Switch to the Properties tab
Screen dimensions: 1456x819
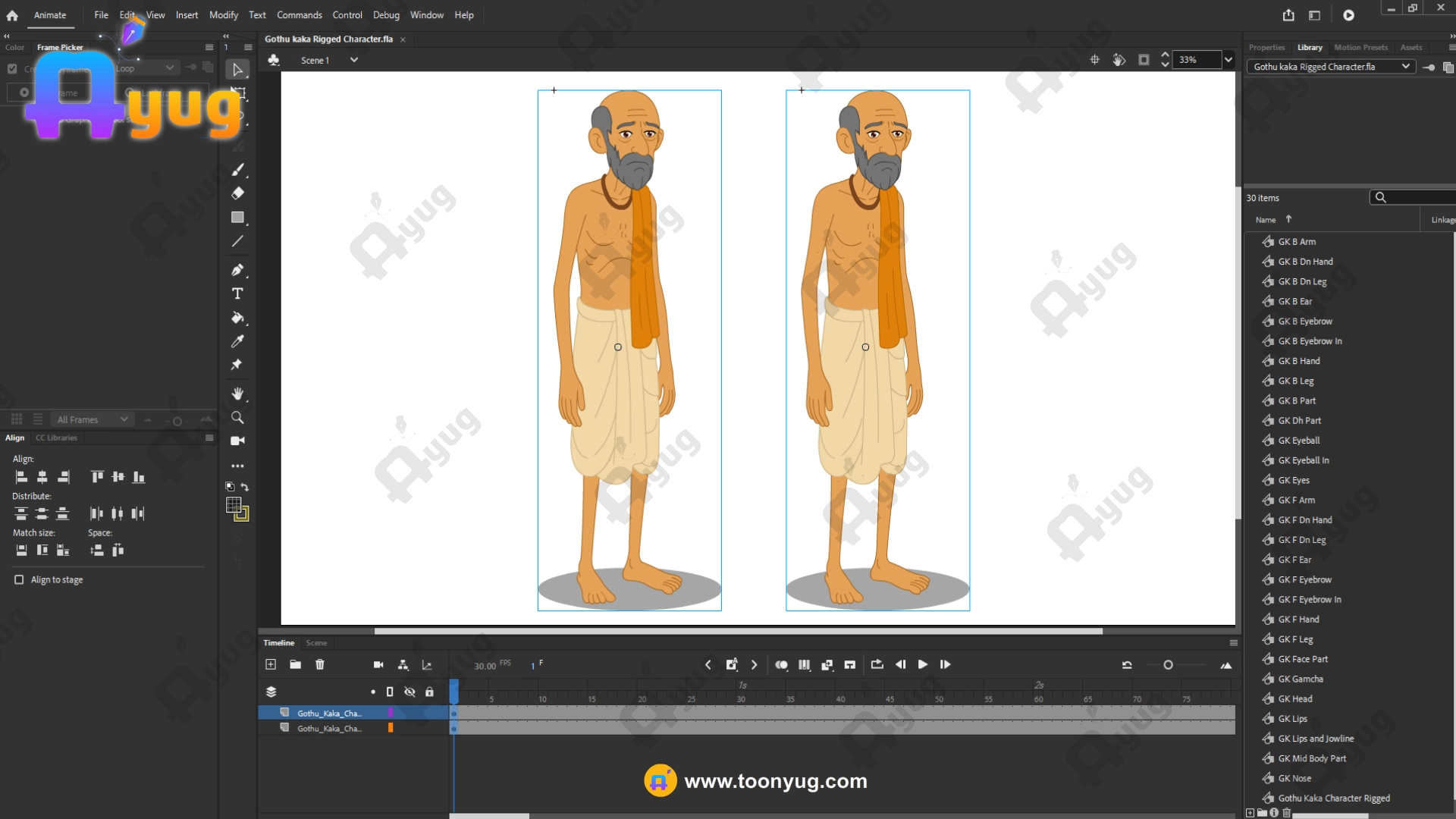coord(1266,47)
